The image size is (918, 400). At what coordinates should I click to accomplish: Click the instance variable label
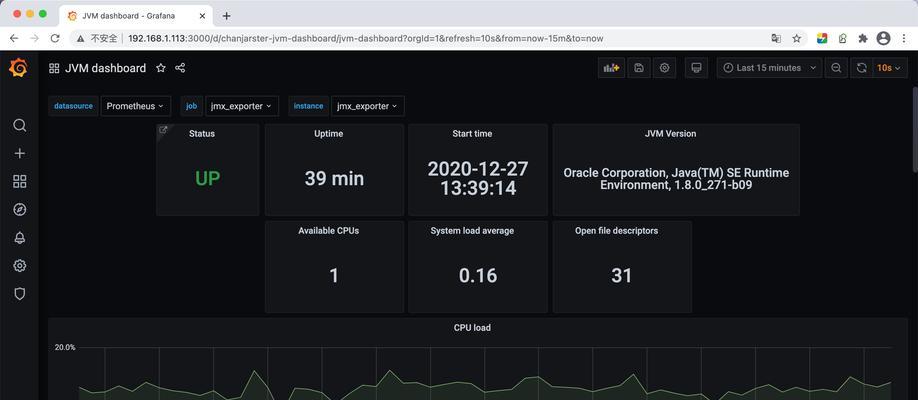tap(309, 106)
